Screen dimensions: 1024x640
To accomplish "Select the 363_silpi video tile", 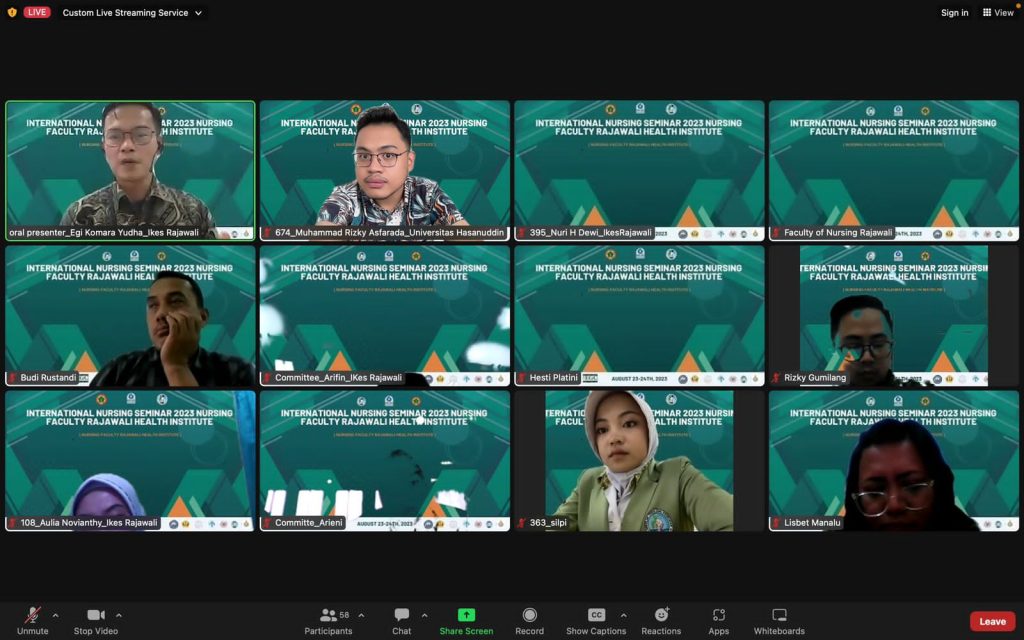I will [639, 460].
